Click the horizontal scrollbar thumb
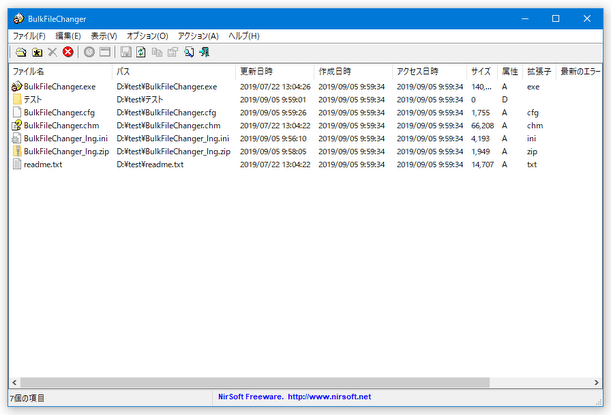Viewport: 611px width, 415px height. pos(255,382)
